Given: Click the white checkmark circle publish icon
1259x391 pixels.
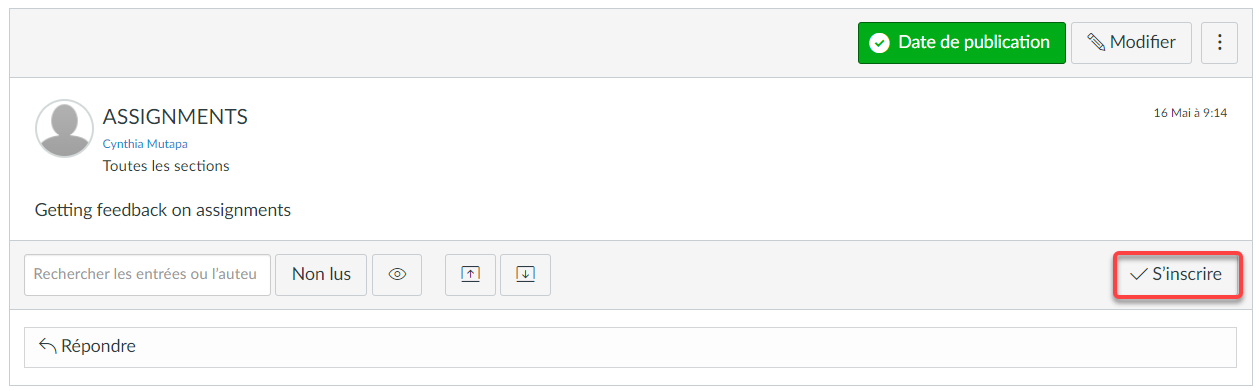Looking at the screenshot, I should (x=879, y=43).
